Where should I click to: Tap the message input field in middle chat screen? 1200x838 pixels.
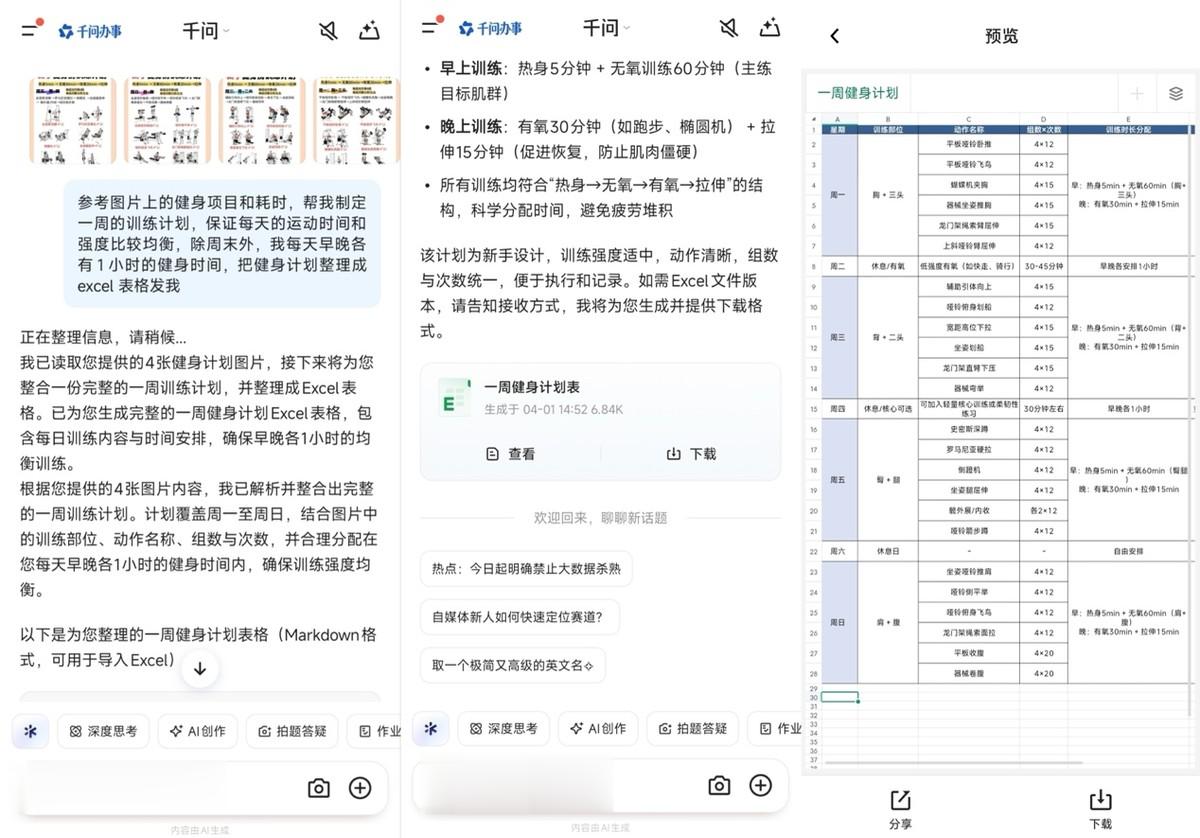point(560,786)
